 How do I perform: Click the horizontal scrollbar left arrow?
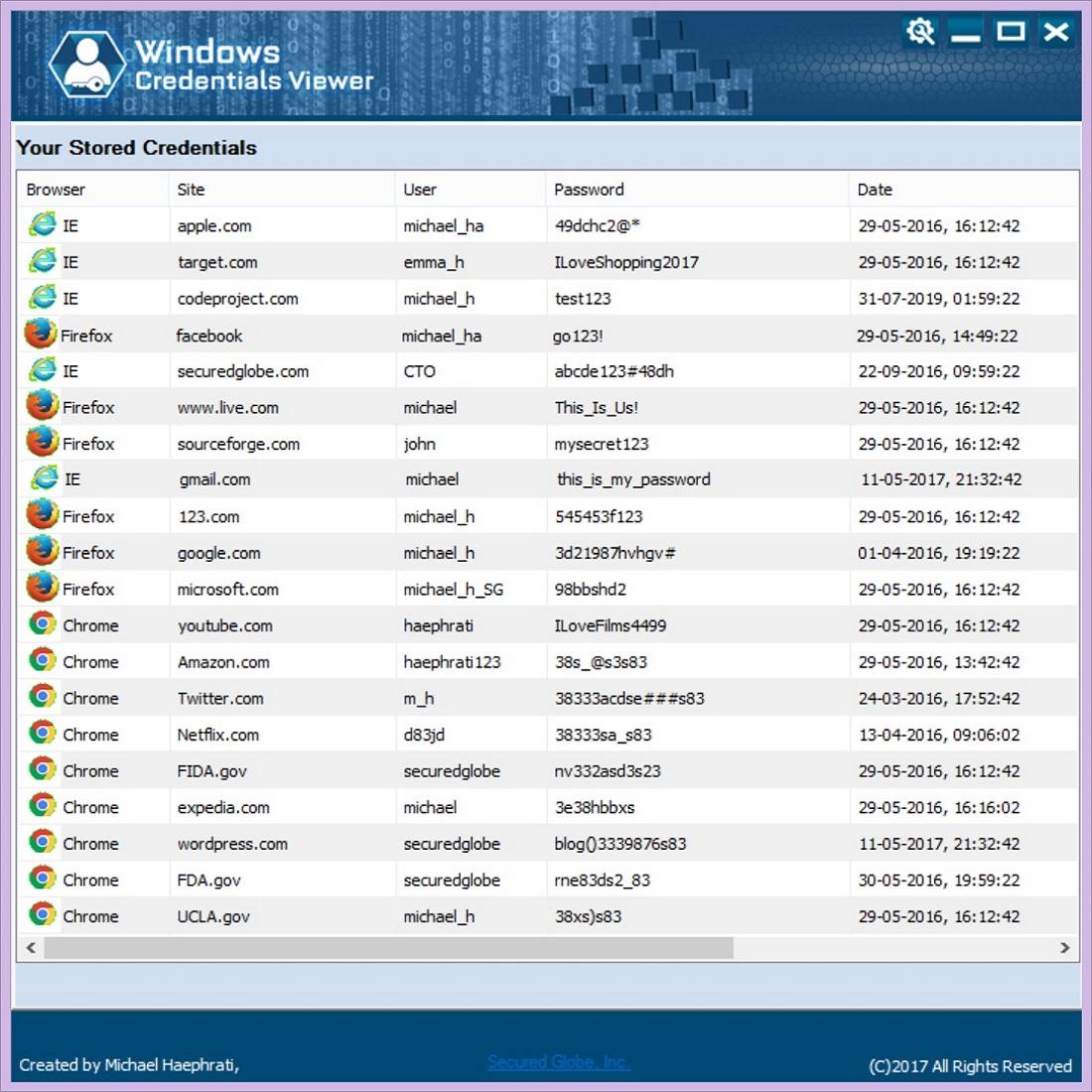pyautogui.click(x=31, y=947)
